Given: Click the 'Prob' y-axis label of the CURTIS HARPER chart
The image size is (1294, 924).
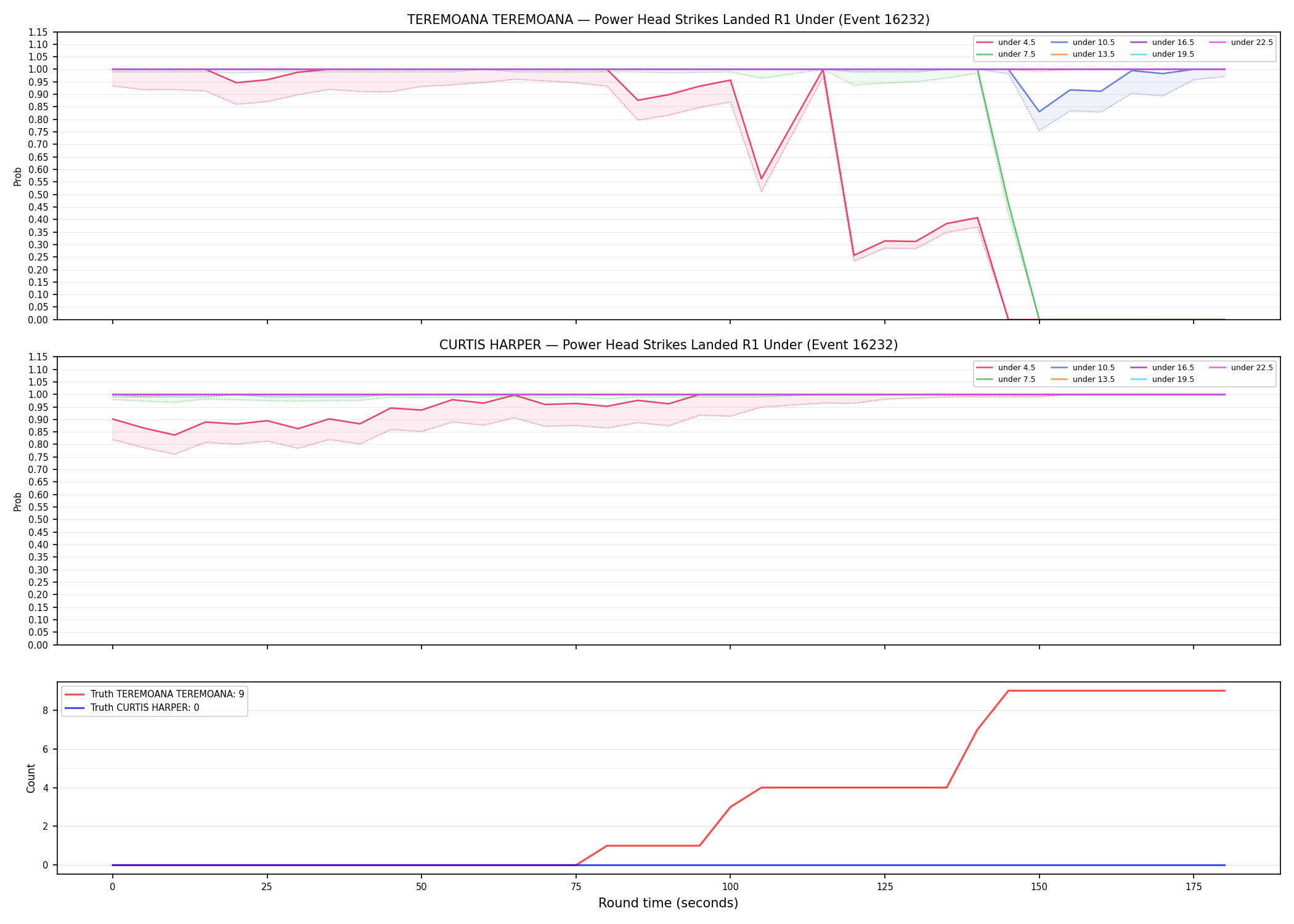Looking at the screenshot, I should pos(18,501).
